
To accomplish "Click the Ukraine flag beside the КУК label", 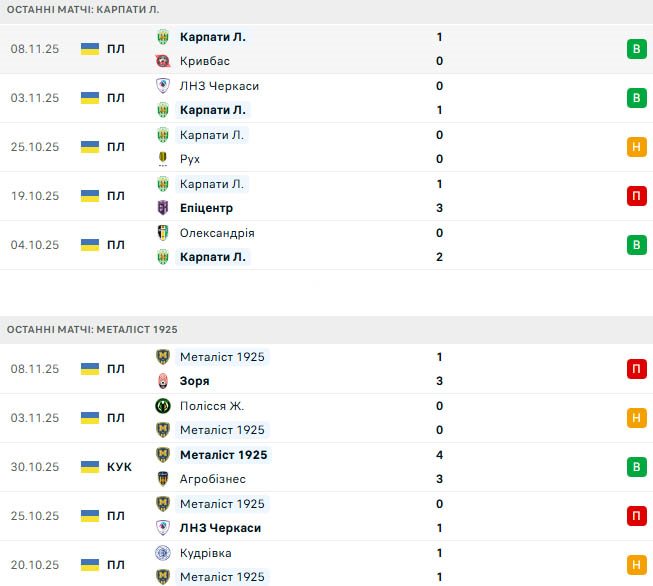I will pos(90,467).
